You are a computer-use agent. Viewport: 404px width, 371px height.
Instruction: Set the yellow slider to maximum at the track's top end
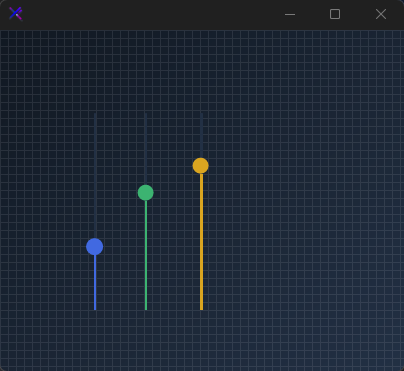tap(201, 114)
